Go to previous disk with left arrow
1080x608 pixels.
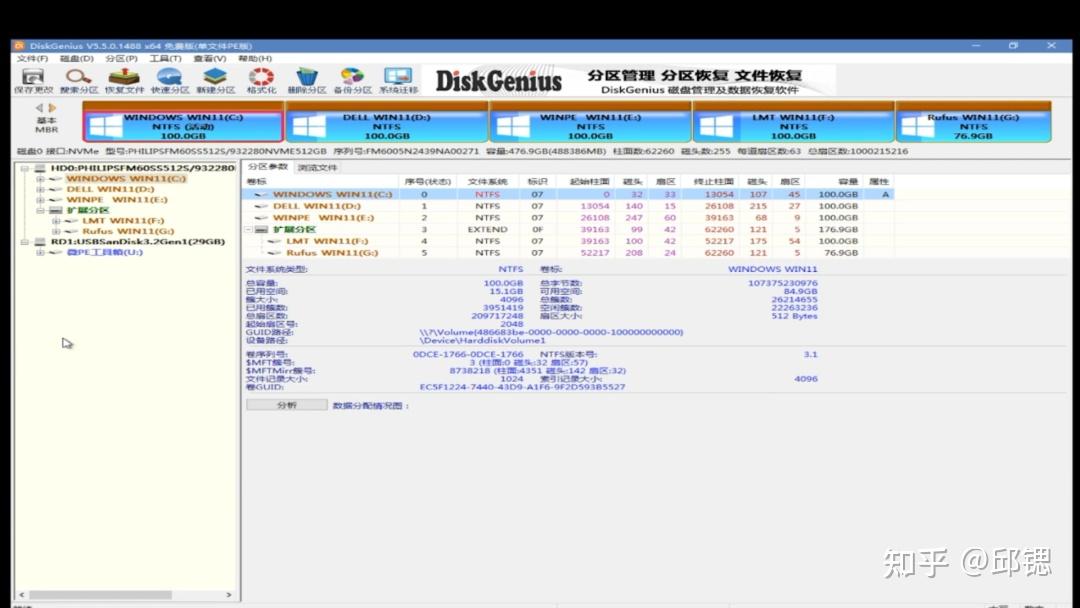click(39, 107)
